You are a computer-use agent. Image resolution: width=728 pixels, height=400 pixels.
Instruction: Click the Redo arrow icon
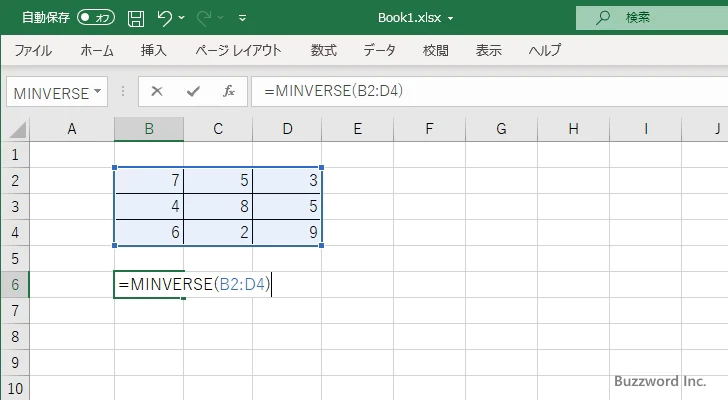tap(204, 18)
